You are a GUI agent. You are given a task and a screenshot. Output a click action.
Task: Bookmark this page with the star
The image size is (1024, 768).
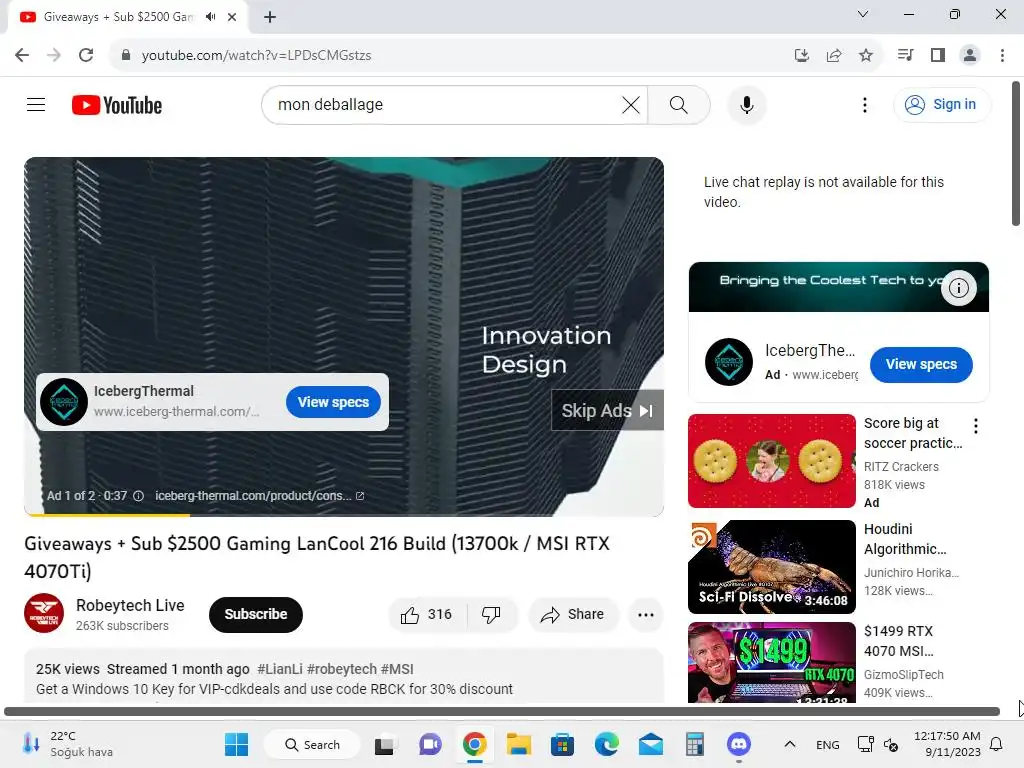coord(866,55)
